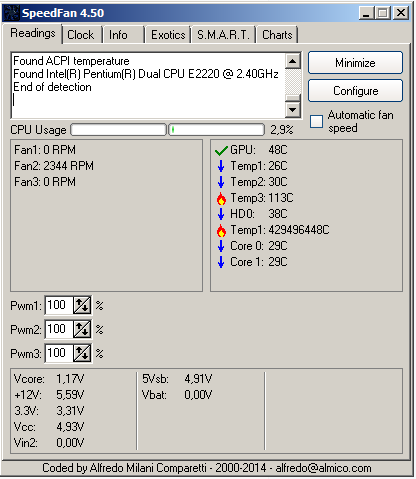
Task: Open the Clock tab
Action: pyautogui.click(x=81, y=35)
